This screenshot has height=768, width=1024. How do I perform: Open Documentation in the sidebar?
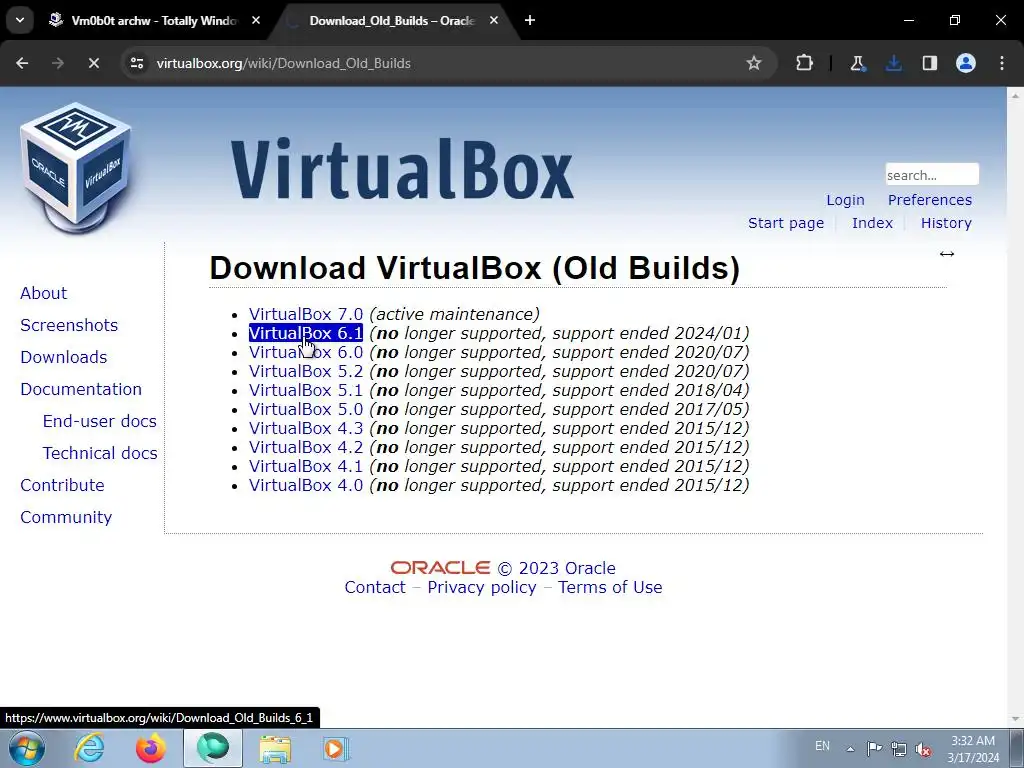(81, 389)
